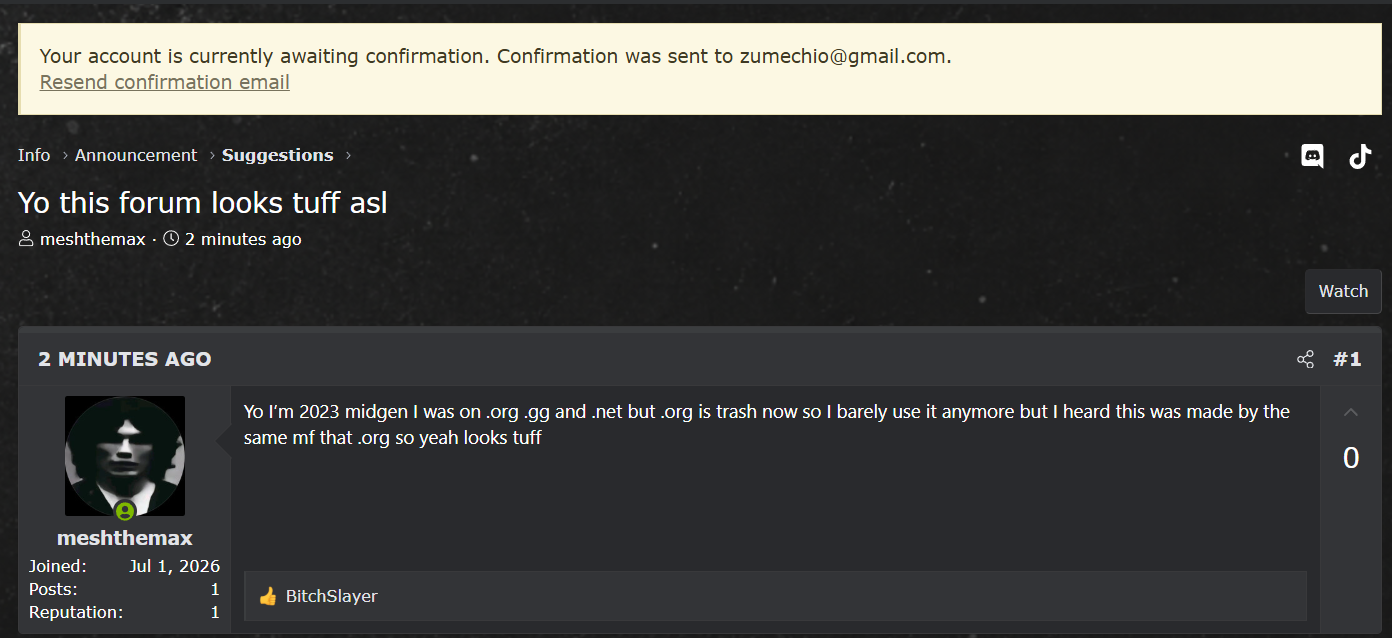
Task: Click the chevron after Suggestions breadcrumb
Action: tap(348, 155)
